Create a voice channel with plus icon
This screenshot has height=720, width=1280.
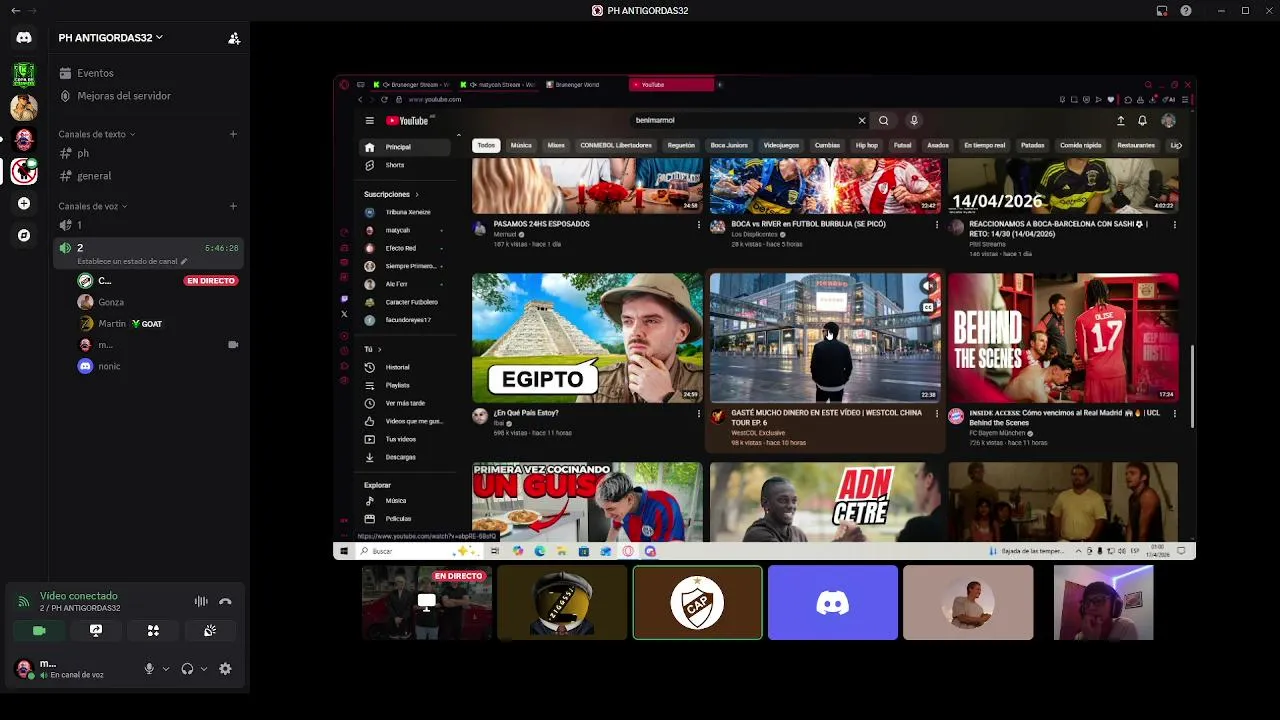coord(233,206)
